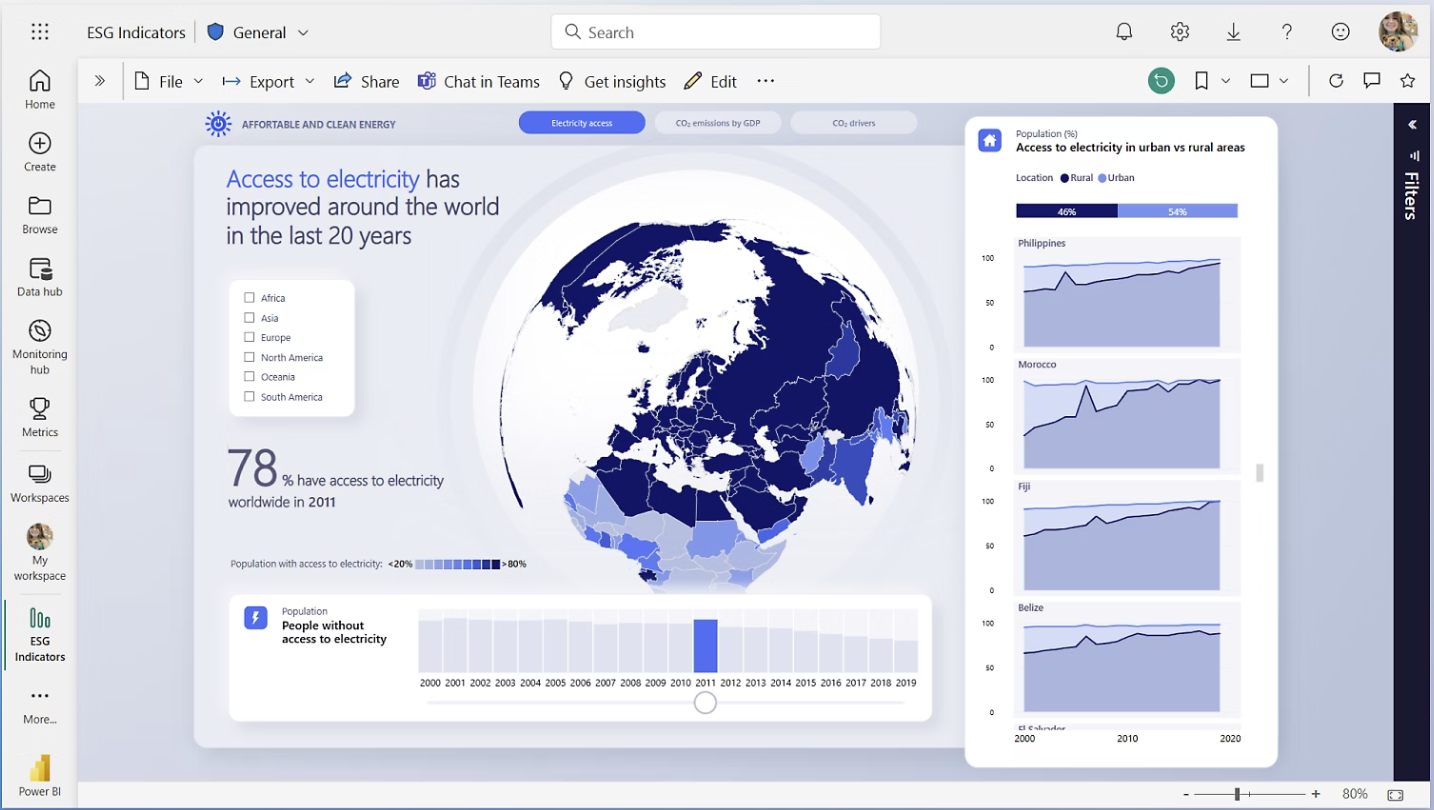Go to Home in left navigation
This screenshot has height=810, width=1434.
[40, 89]
